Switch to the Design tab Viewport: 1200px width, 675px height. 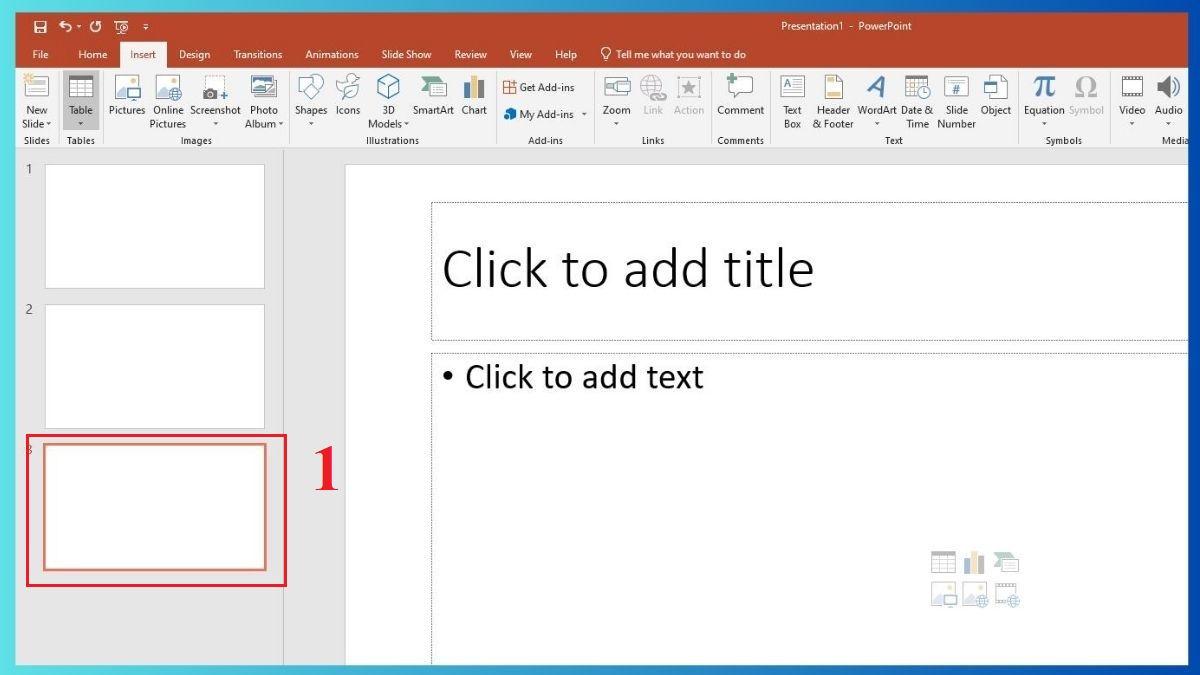(194, 54)
